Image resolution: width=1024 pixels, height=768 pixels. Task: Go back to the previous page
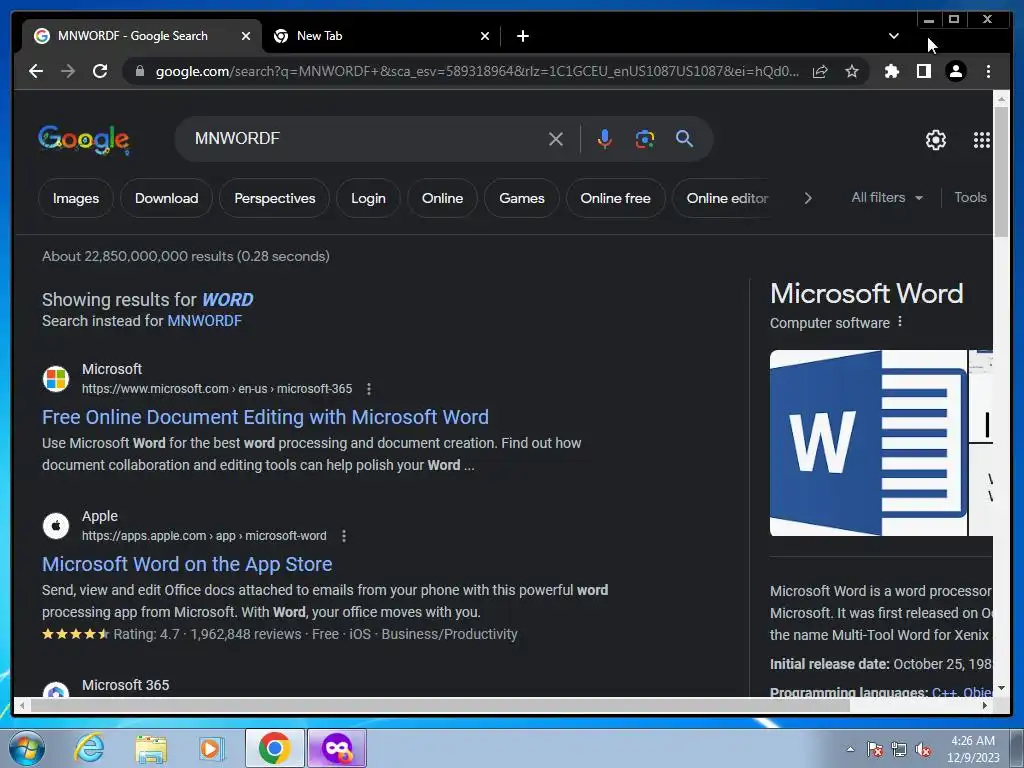click(x=36, y=71)
